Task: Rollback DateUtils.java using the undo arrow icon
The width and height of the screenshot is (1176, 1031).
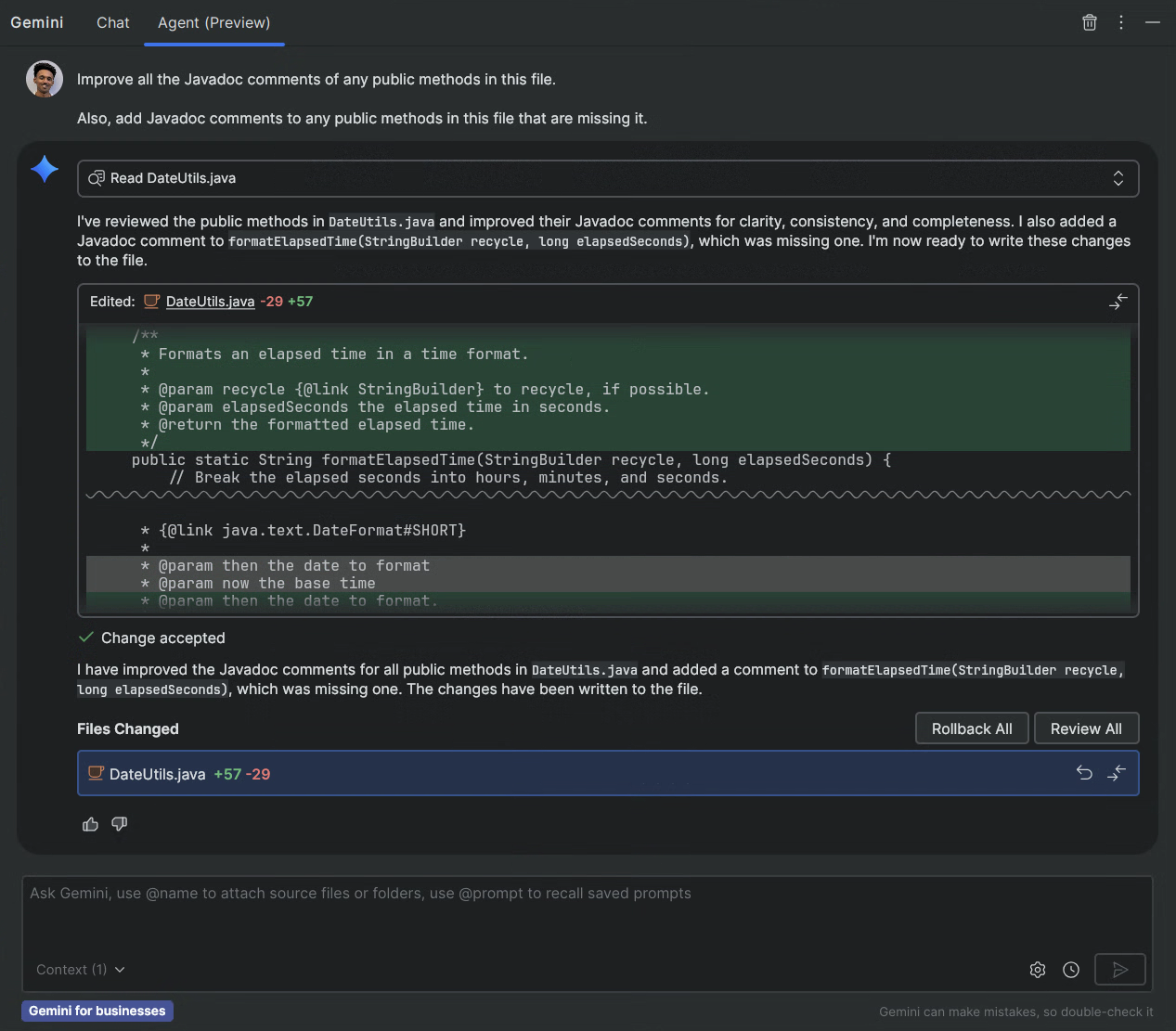Action: tap(1084, 772)
